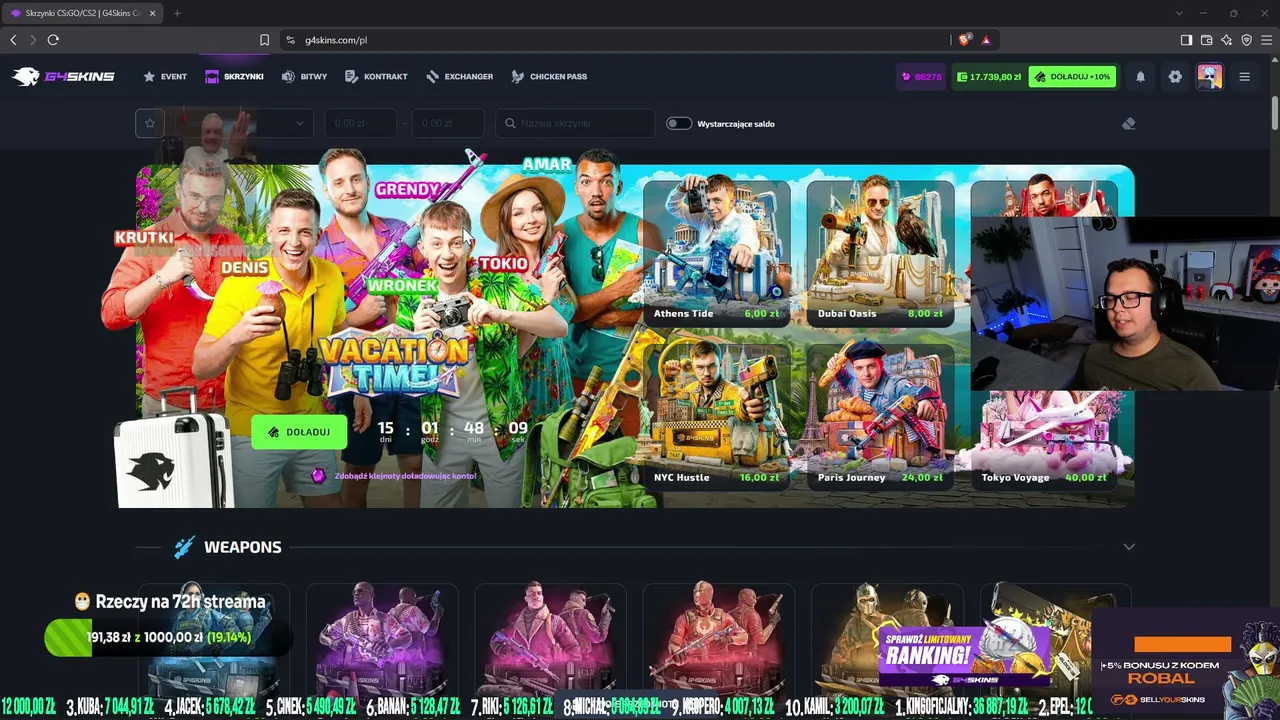The width and height of the screenshot is (1280, 720).
Task: Bookmark this page via the bookmark icon
Action: pos(264,40)
